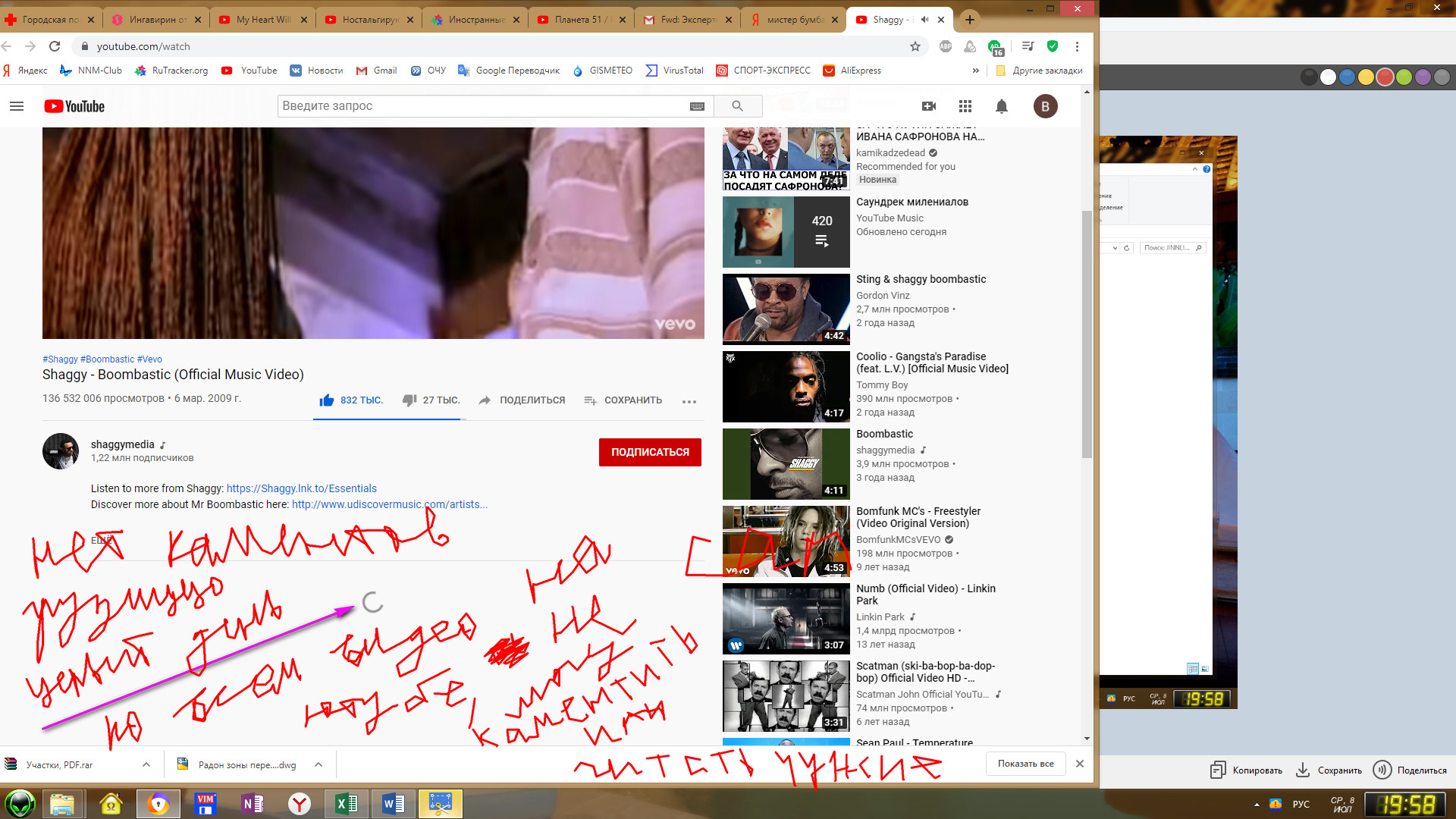Switch to the мистер бумба tab
This screenshot has width=1456, height=819.
[x=794, y=20]
